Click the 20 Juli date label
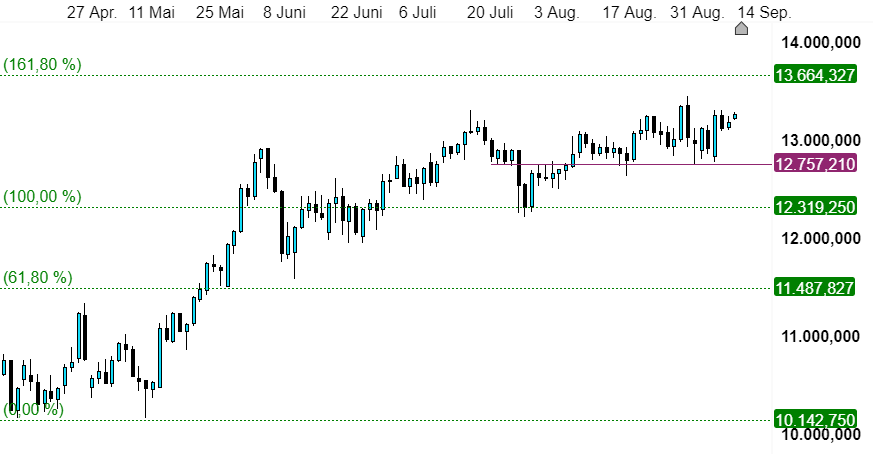Viewport: 873px width, 456px height. pyautogui.click(x=490, y=12)
